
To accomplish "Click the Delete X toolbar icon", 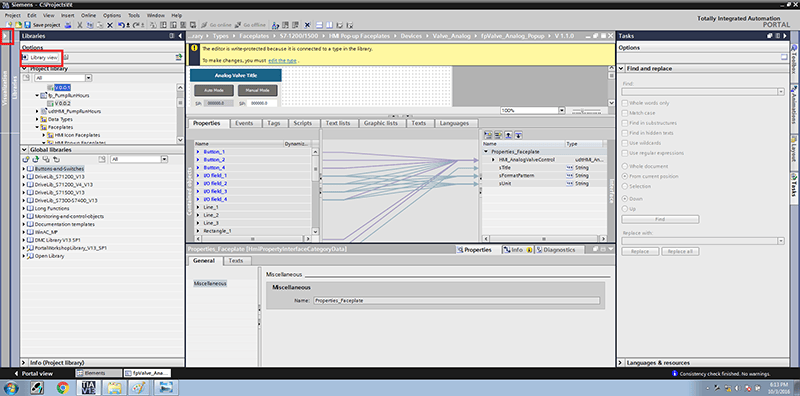I will (x=109, y=24).
